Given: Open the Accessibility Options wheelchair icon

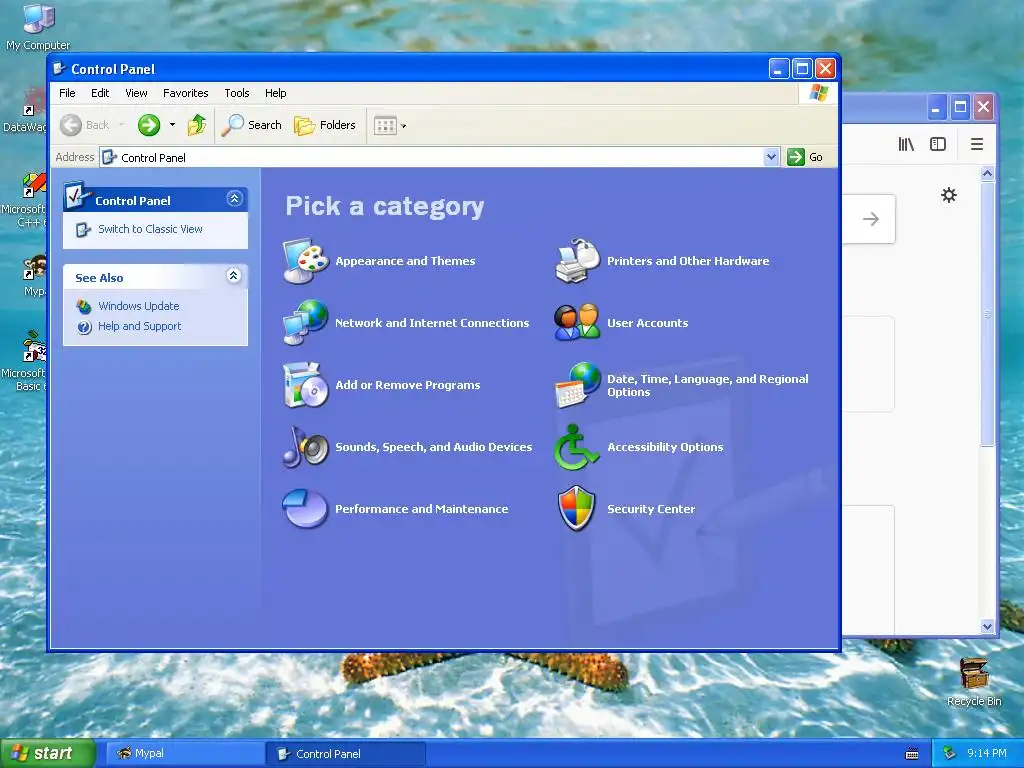Looking at the screenshot, I should click(576, 447).
